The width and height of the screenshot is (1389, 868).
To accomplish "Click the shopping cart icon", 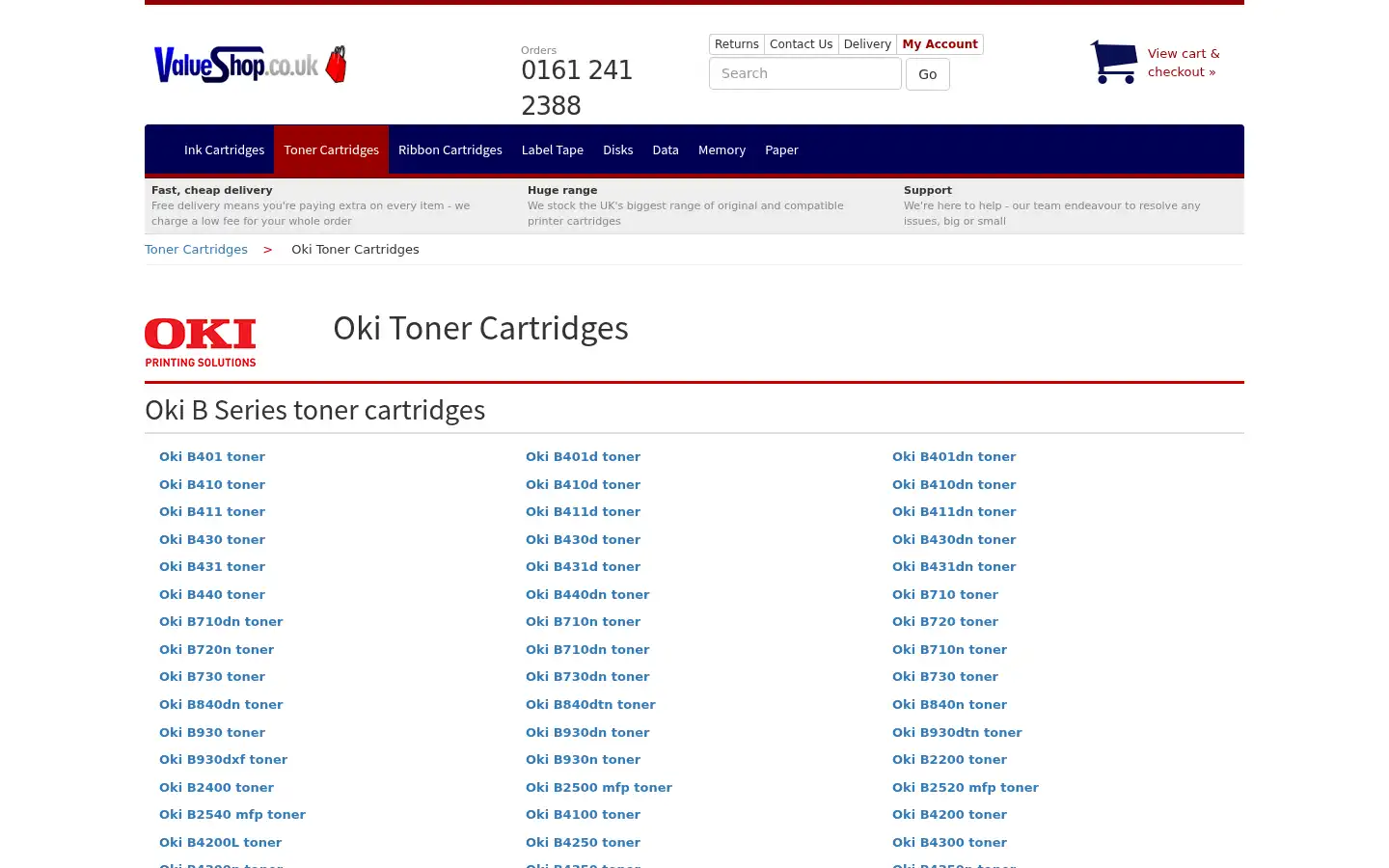I will click(x=1114, y=62).
